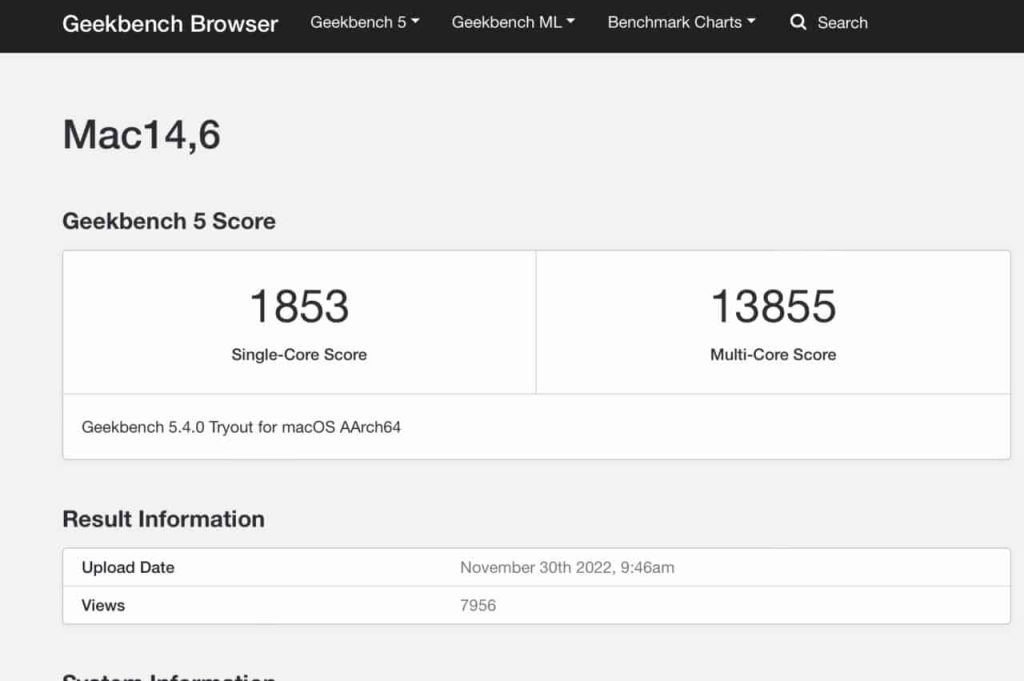
Task: Click the Upload Date row label
Action: [x=128, y=567]
